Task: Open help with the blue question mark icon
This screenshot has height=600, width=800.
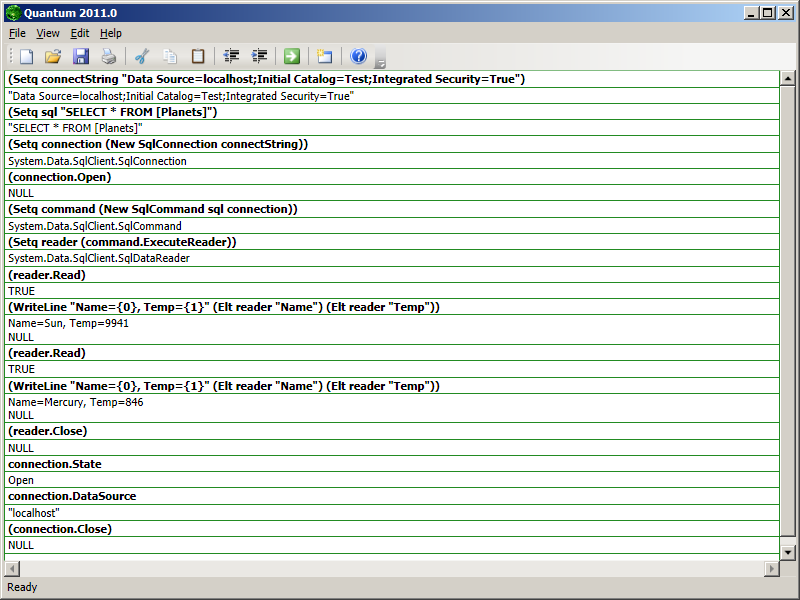Action: click(x=358, y=56)
